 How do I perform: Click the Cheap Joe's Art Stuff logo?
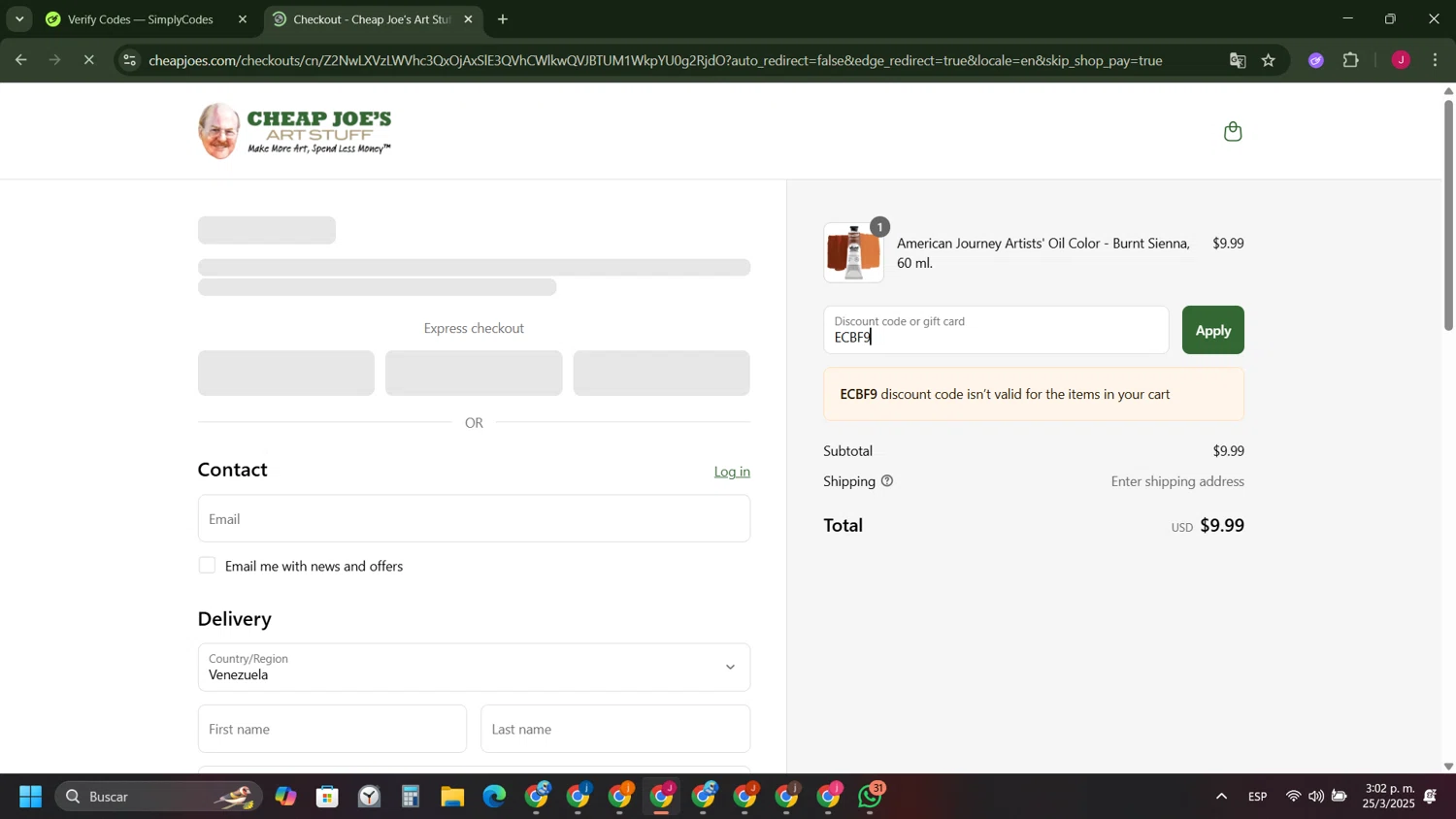[295, 131]
